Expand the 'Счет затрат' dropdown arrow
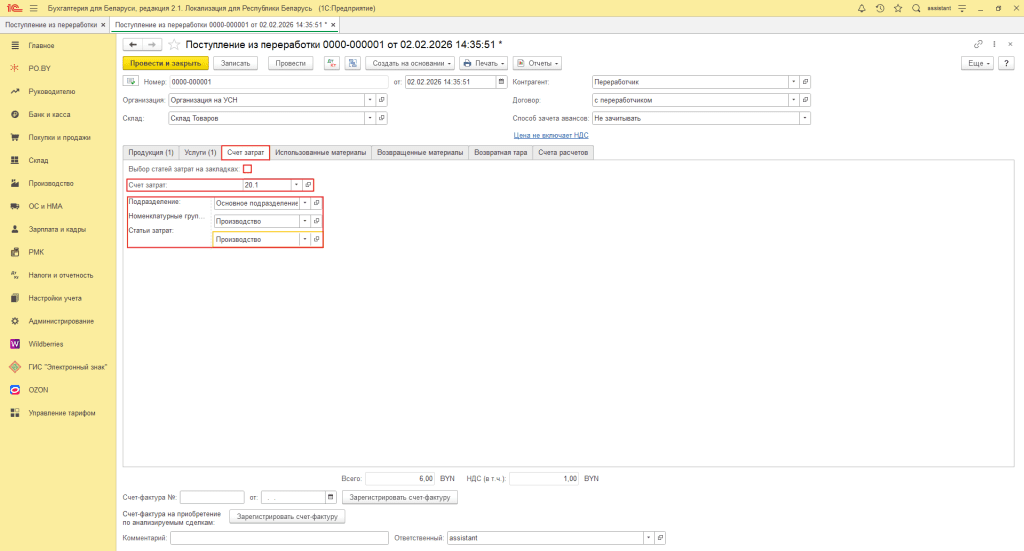The image size is (1024, 551). point(296,185)
